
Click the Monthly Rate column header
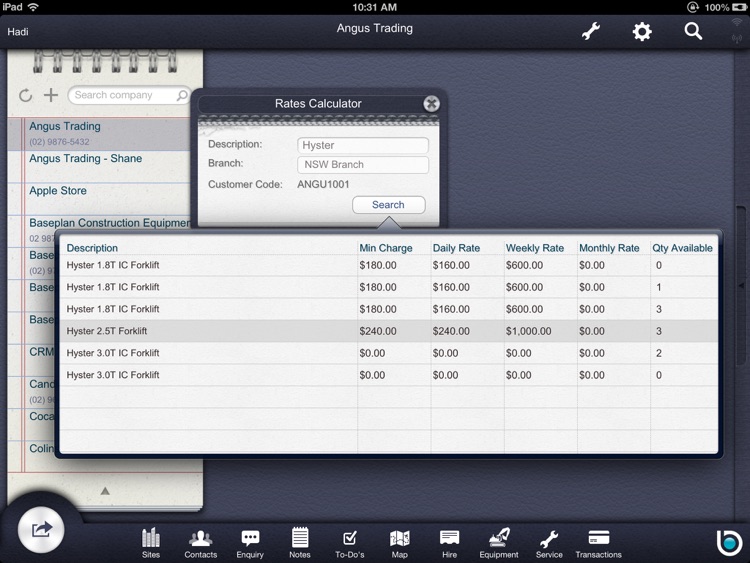[x=609, y=248]
